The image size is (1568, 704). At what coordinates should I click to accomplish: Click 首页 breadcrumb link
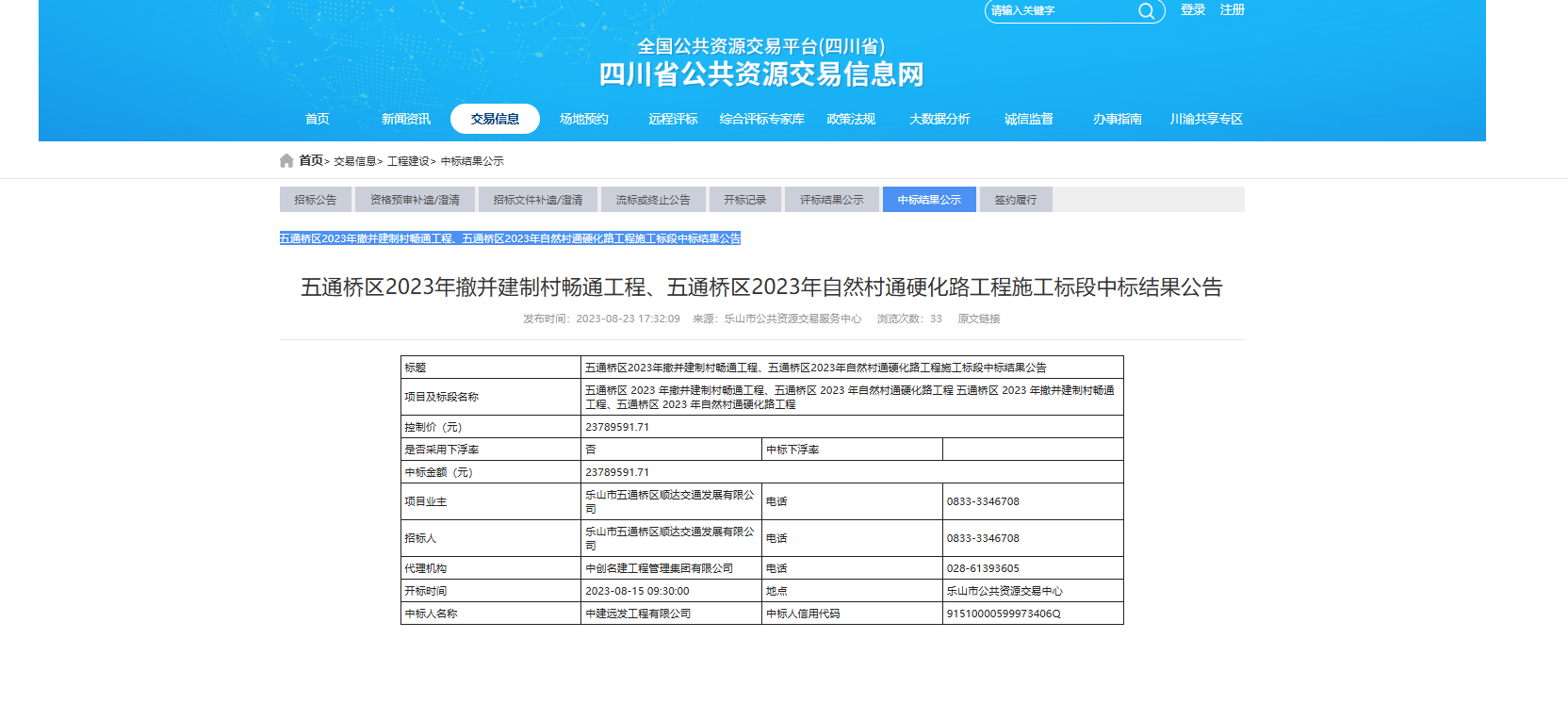click(311, 160)
